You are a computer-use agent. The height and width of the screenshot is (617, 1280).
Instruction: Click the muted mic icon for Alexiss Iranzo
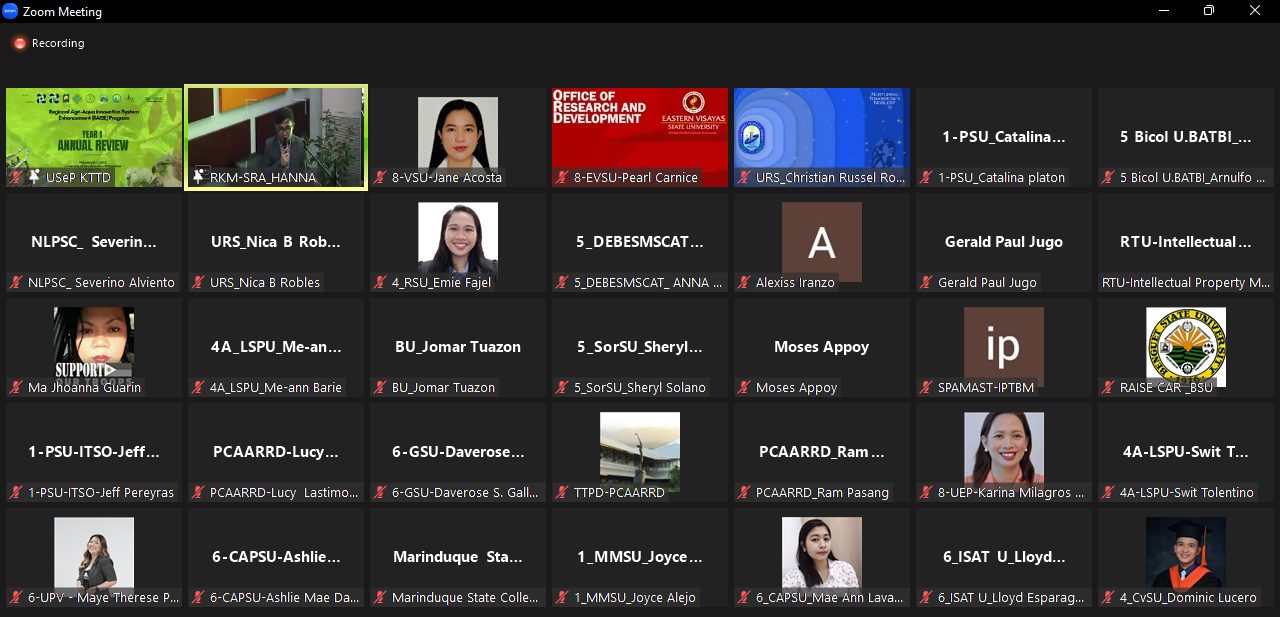pos(745,283)
